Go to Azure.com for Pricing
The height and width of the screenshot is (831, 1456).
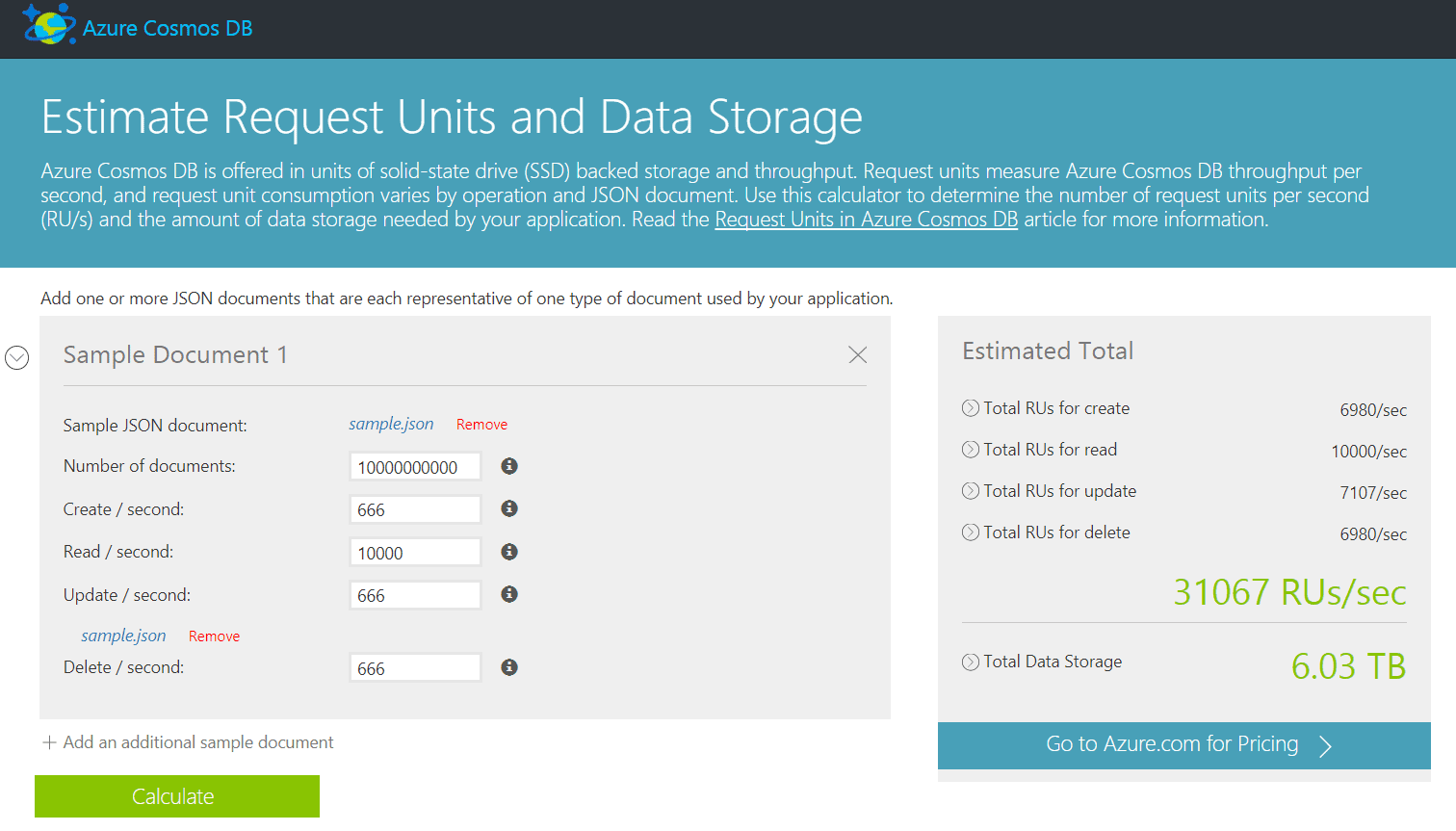click(1184, 745)
